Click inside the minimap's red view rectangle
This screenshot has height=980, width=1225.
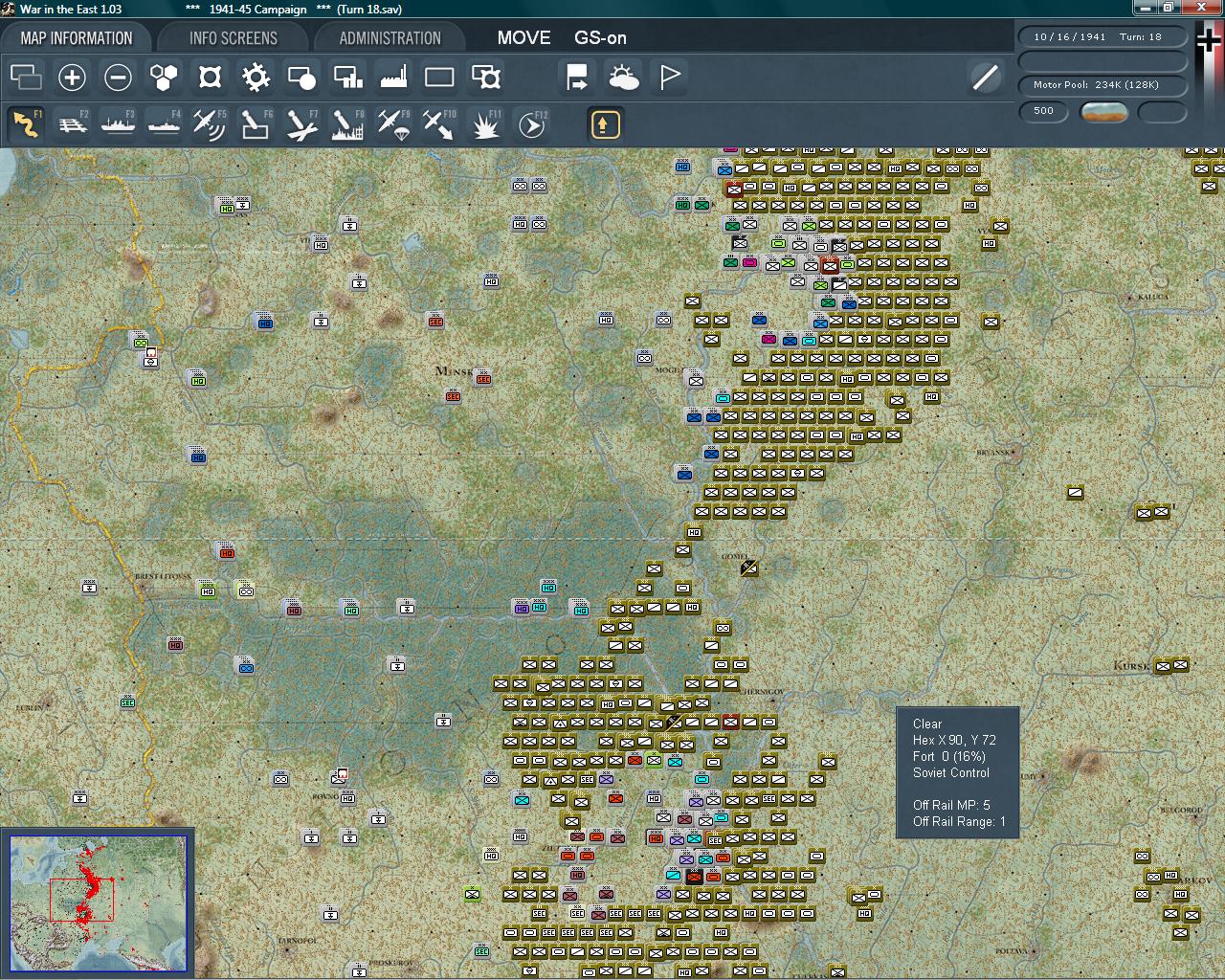pos(81,900)
